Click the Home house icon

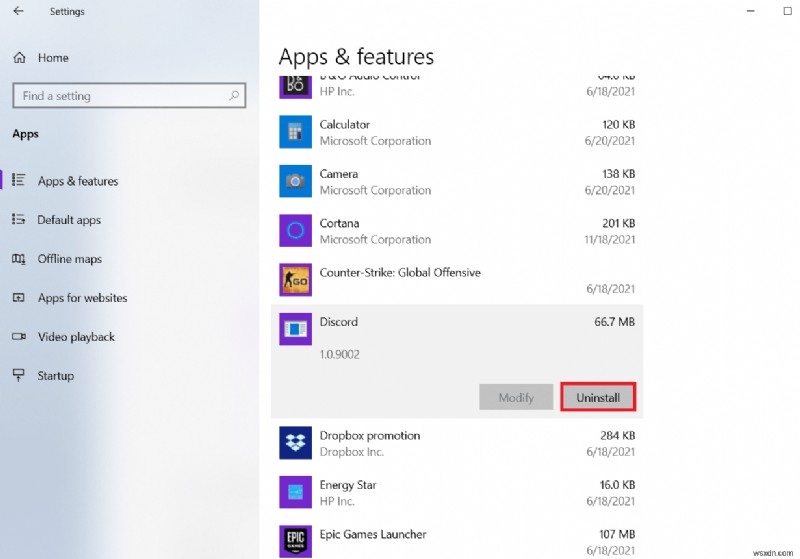coord(19,58)
